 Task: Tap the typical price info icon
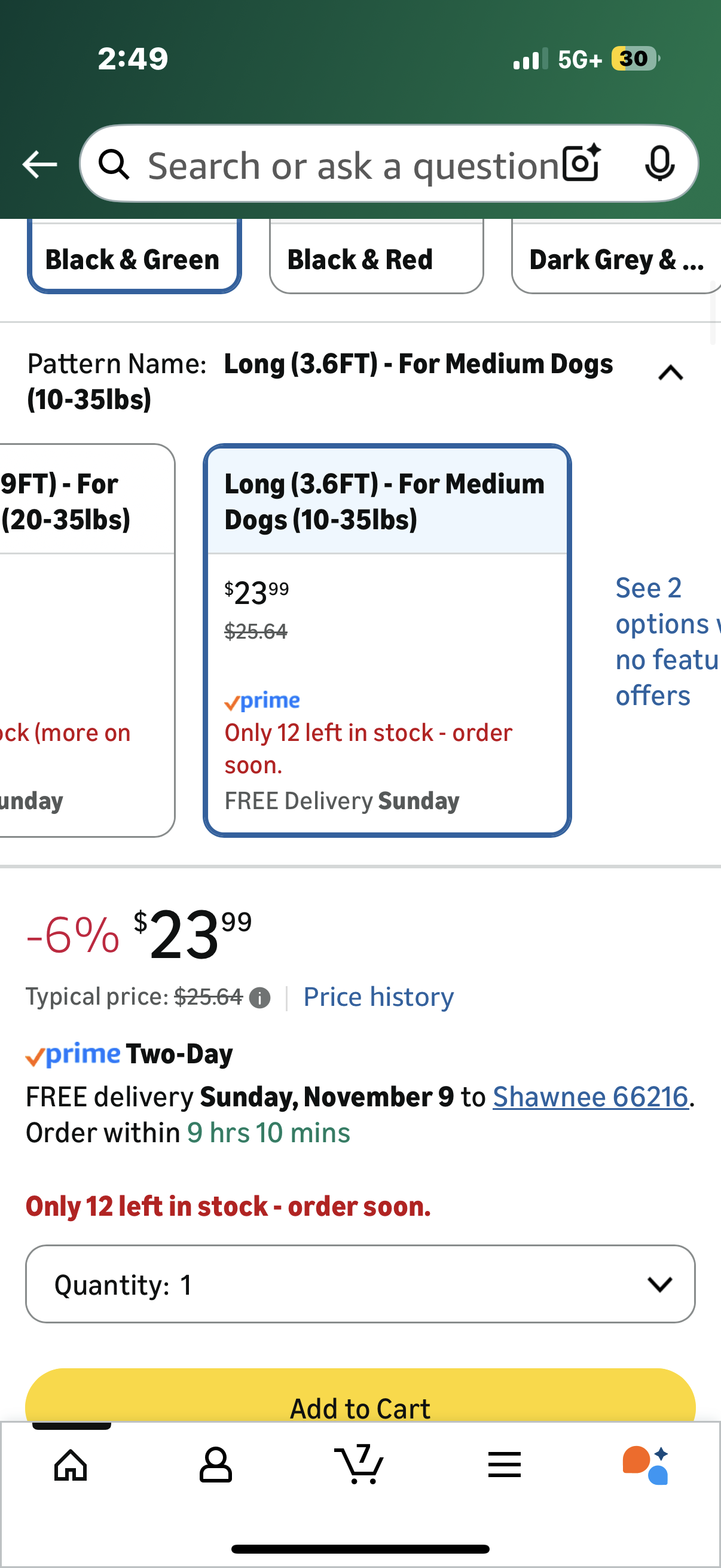click(x=260, y=997)
